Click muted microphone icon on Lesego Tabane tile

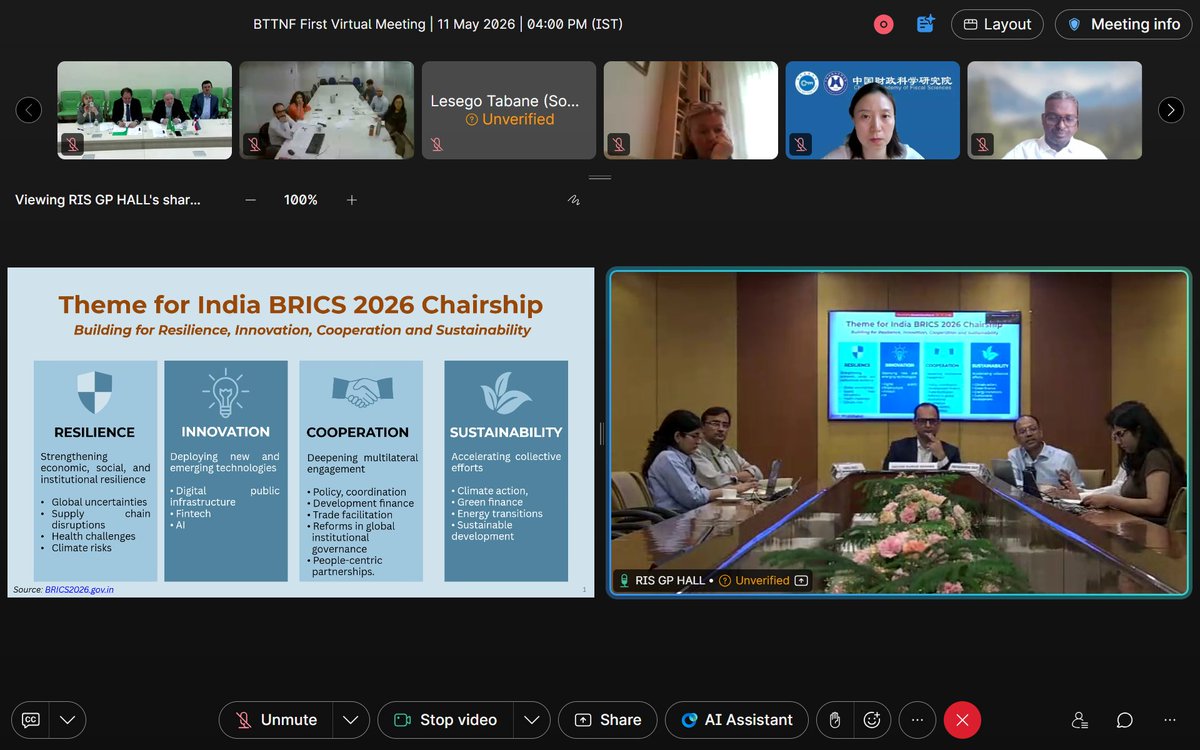coord(436,144)
